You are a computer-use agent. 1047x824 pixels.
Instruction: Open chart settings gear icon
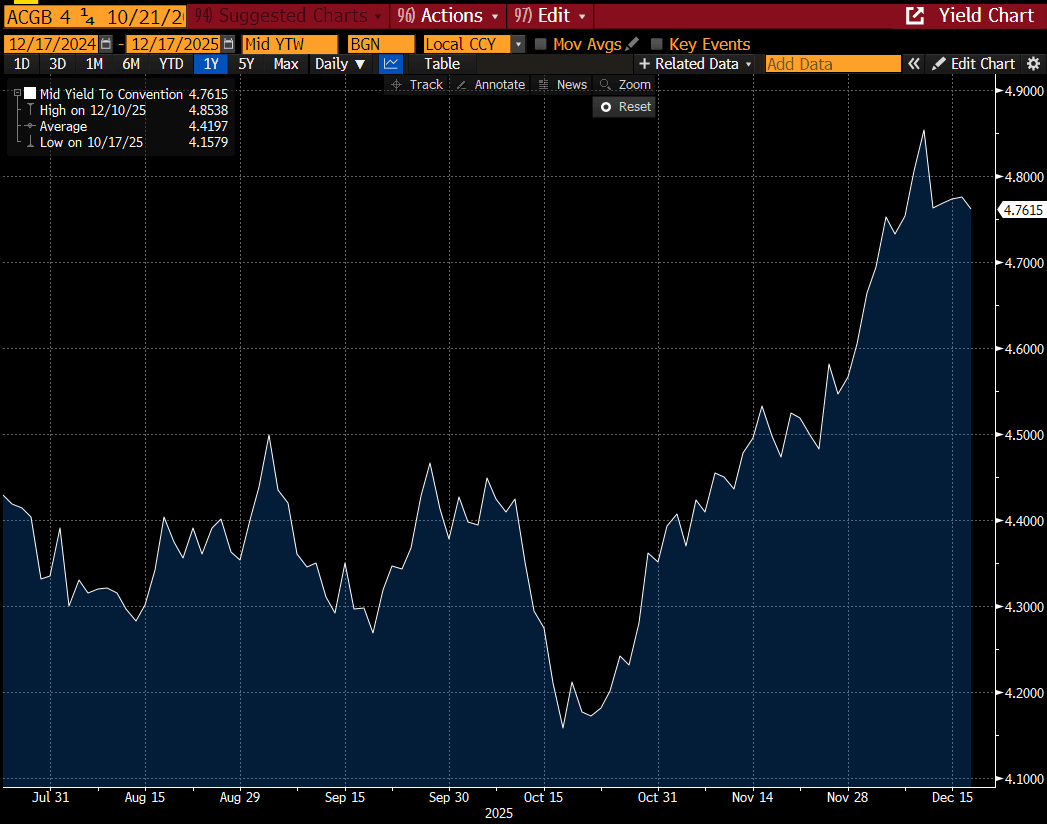[x=1033, y=64]
